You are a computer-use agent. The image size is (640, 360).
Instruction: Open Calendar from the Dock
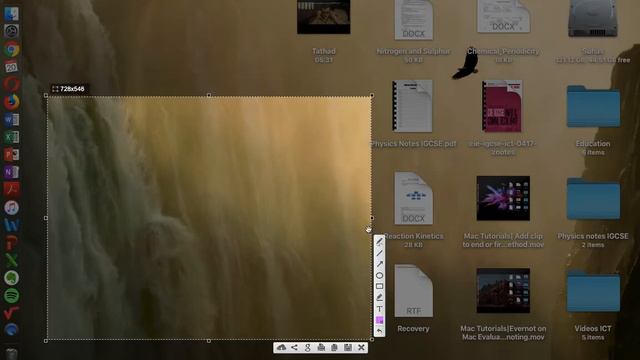click(11, 67)
